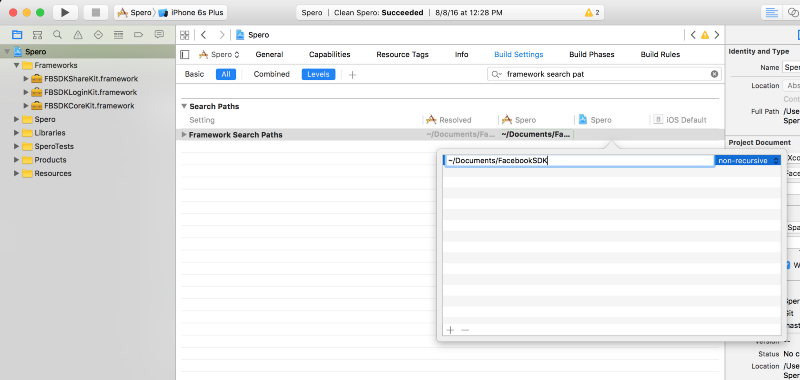This screenshot has height=380, width=800.
Task: Select the Combined view mode
Action: [x=271, y=74]
